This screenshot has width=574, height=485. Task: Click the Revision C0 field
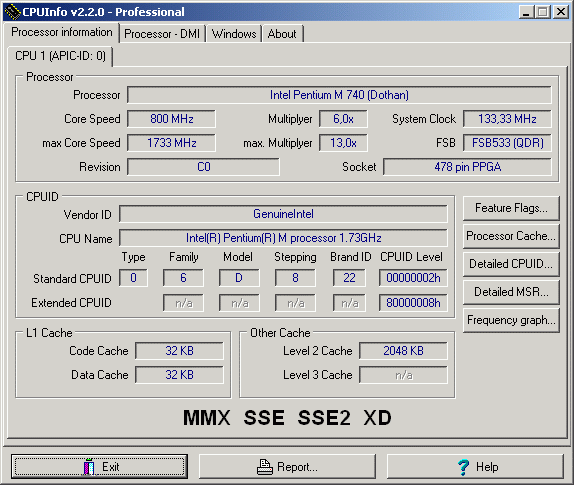pyautogui.click(x=204, y=167)
